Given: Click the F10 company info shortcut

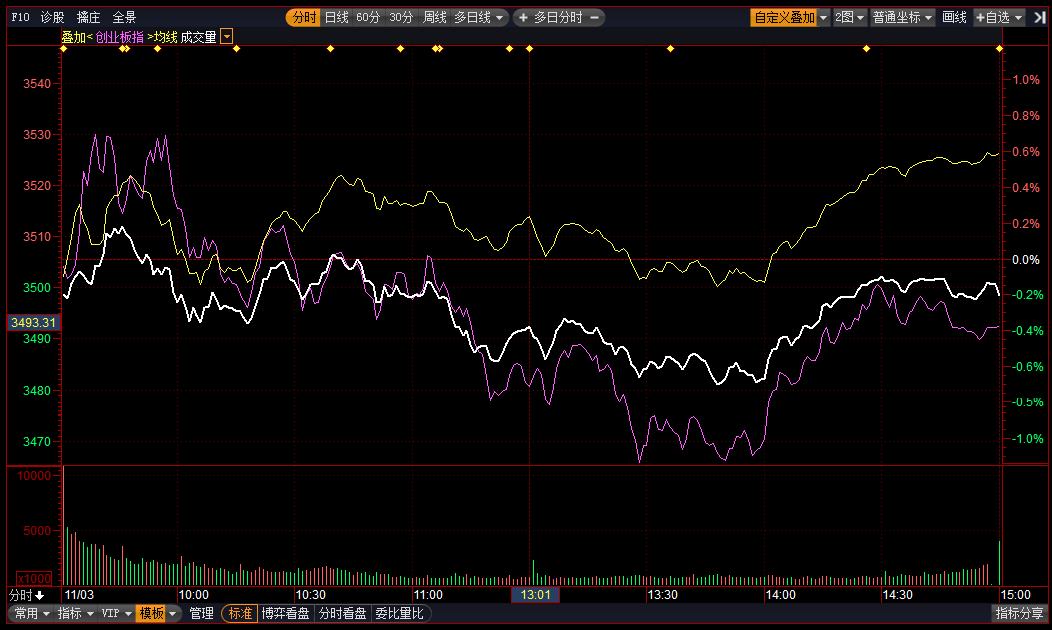Looking at the screenshot, I should [x=20, y=17].
